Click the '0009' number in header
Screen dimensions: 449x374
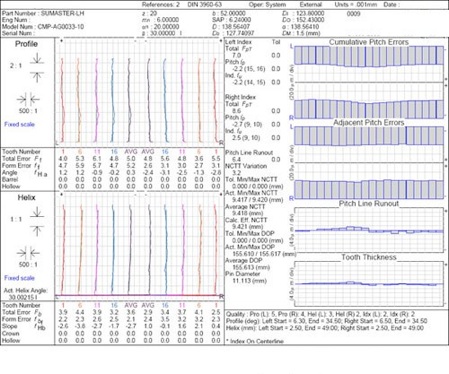coord(353,14)
